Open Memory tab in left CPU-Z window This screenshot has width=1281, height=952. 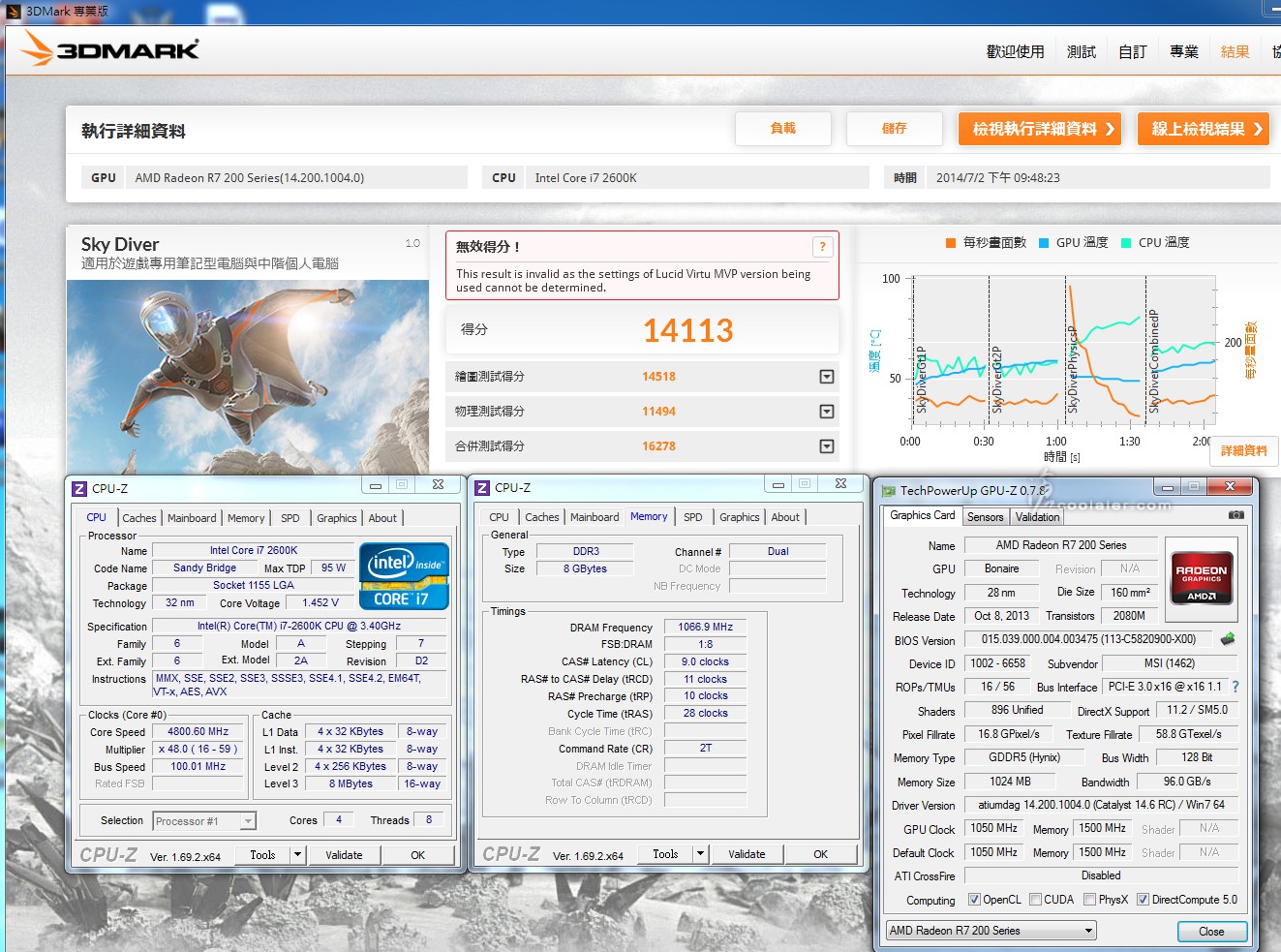coord(246,518)
